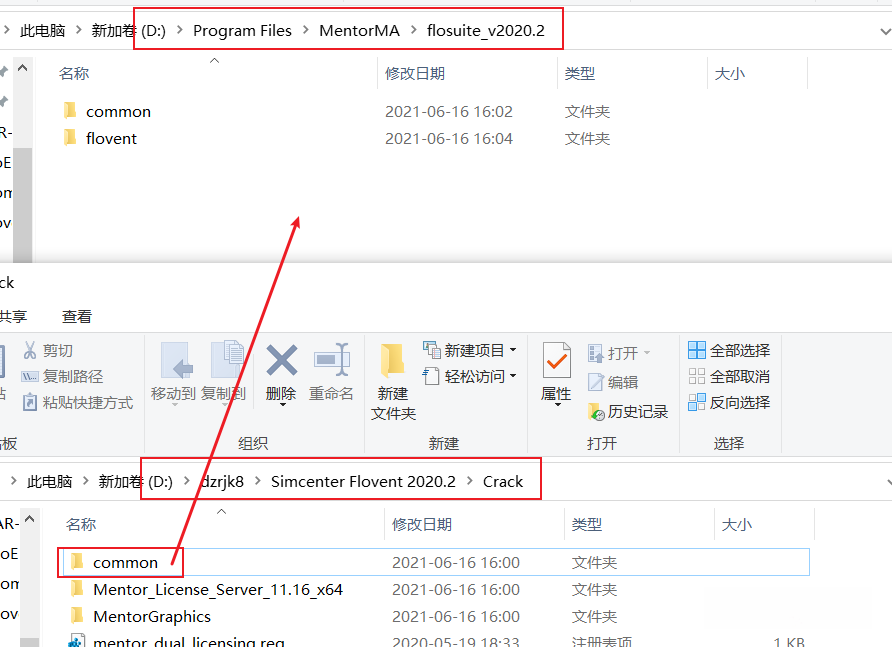892x647 pixels.
Task: Open the Share (共享) ribbon tab
Action: tap(13, 316)
